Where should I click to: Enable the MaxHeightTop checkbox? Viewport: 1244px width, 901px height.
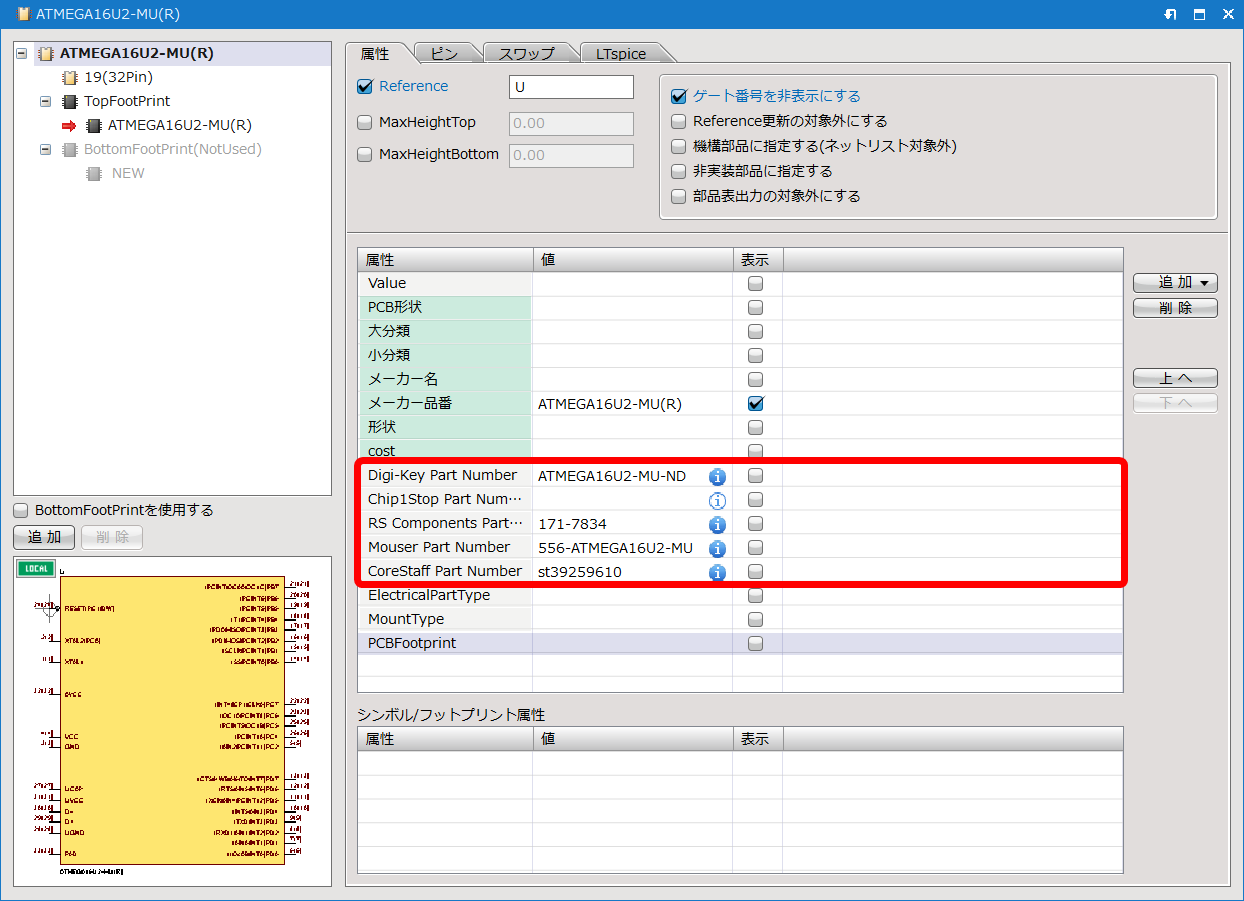point(365,123)
